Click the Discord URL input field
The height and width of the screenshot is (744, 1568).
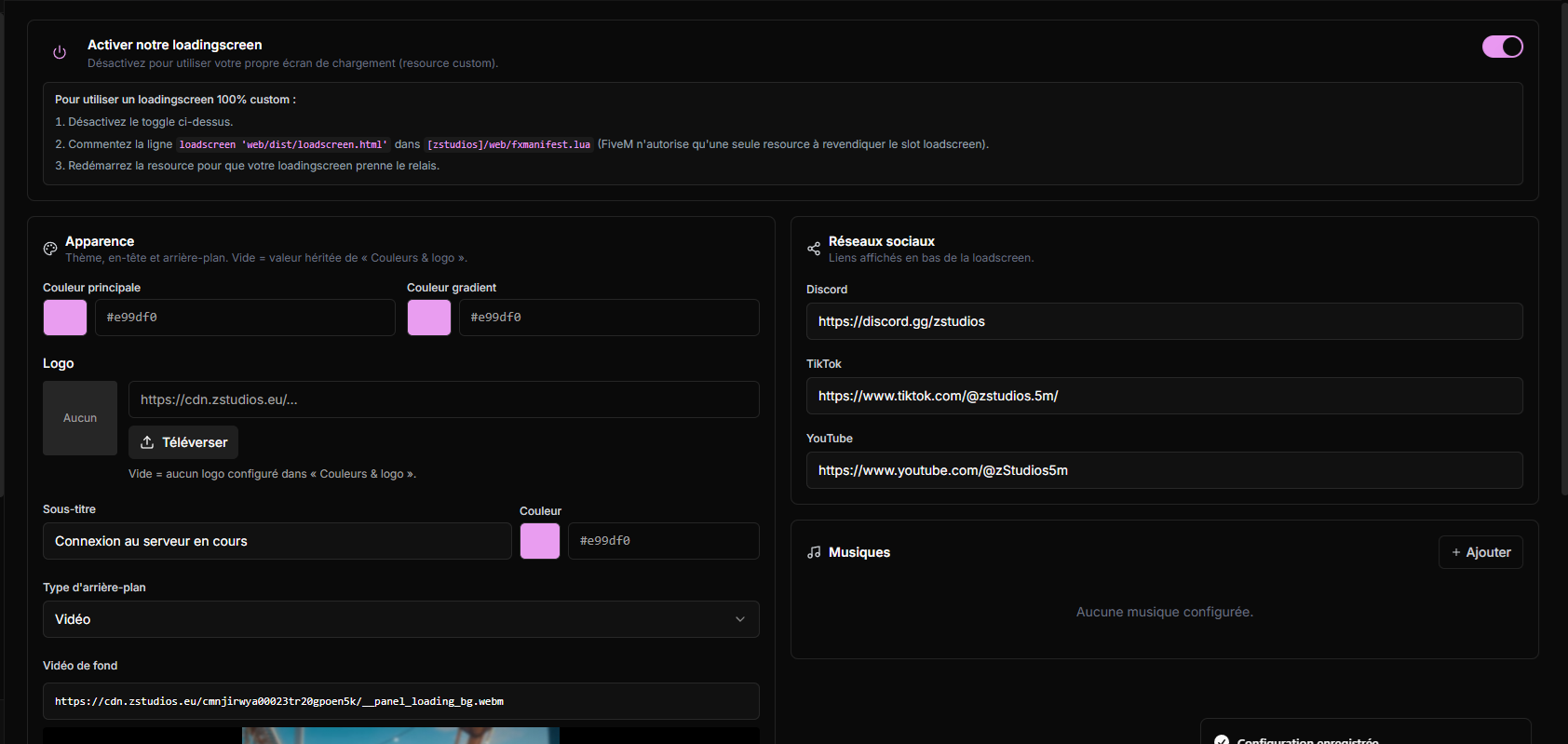pos(1165,321)
